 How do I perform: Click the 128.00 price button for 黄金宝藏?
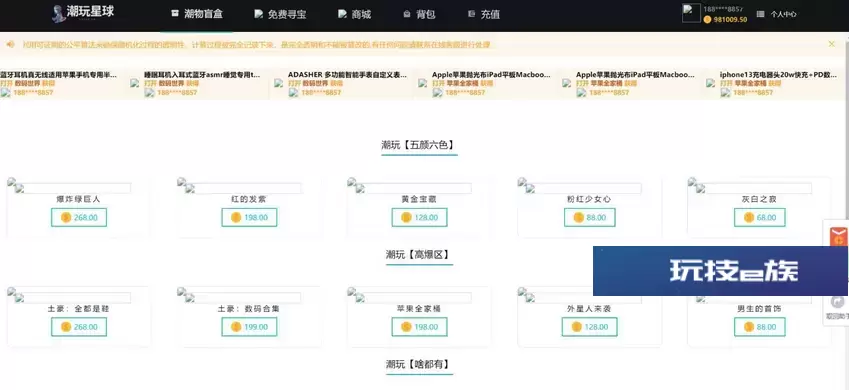click(419, 218)
